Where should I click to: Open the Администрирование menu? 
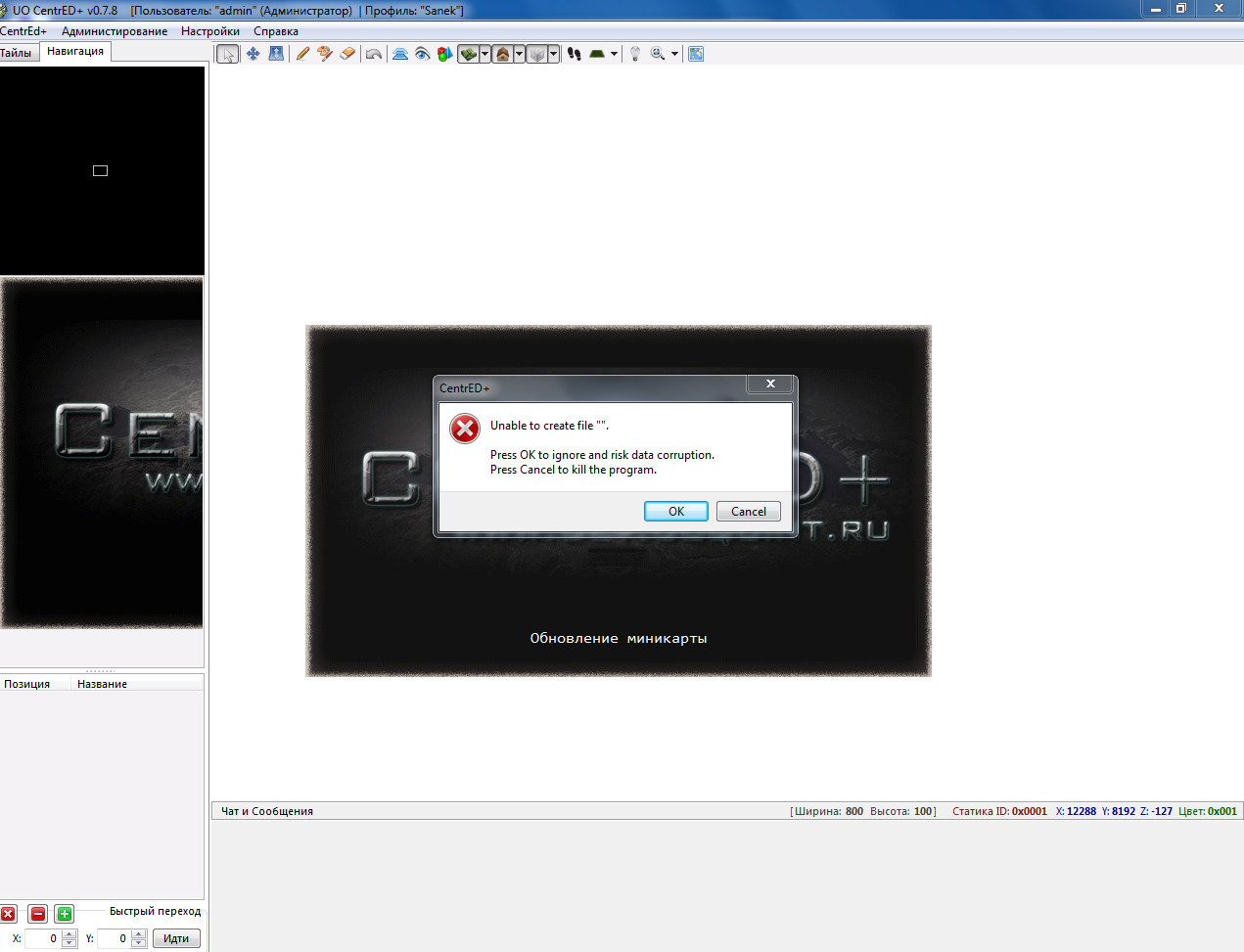[x=114, y=31]
